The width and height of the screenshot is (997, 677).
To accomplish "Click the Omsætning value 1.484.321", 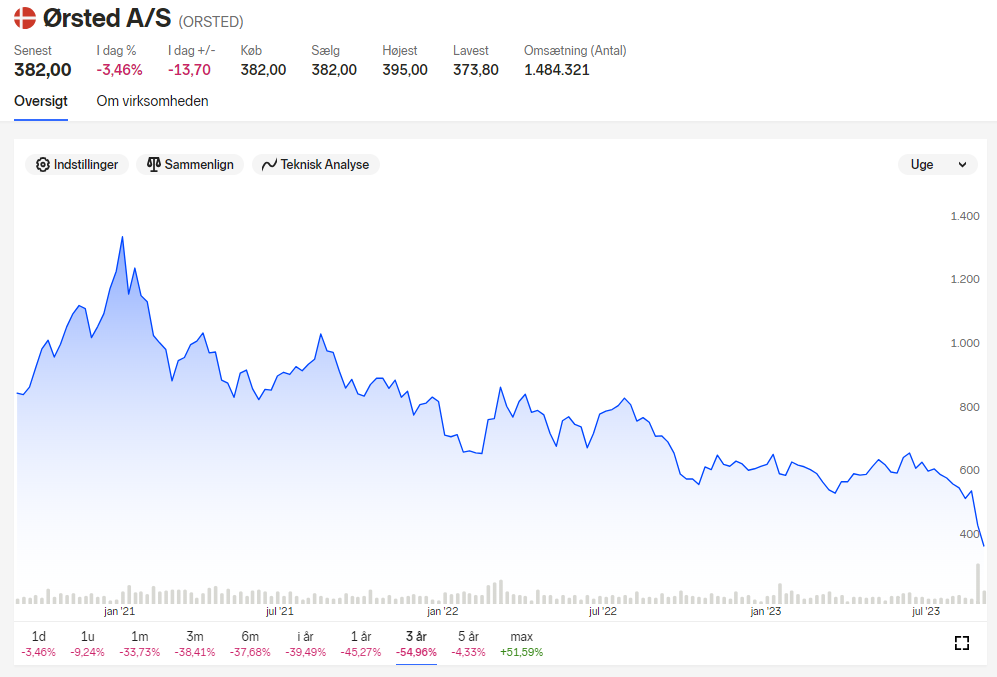I will coord(557,70).
